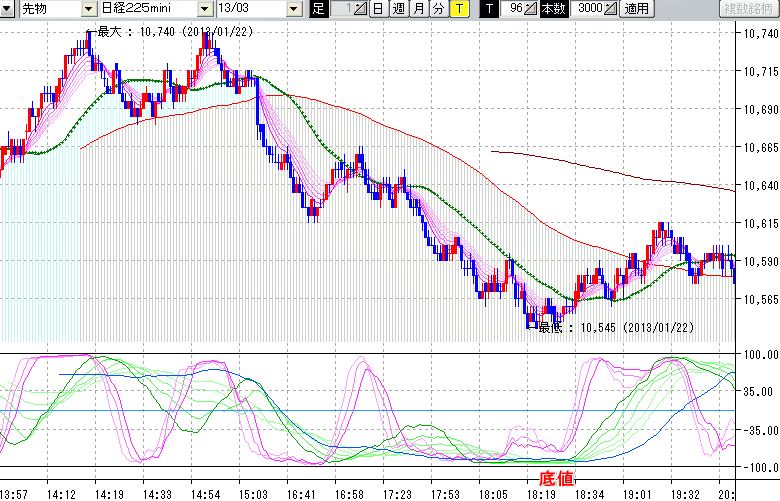The width and height of the screenshot is (780, 501).
Task: Select the minute (分) chart interval
Action: click(438, 9)
